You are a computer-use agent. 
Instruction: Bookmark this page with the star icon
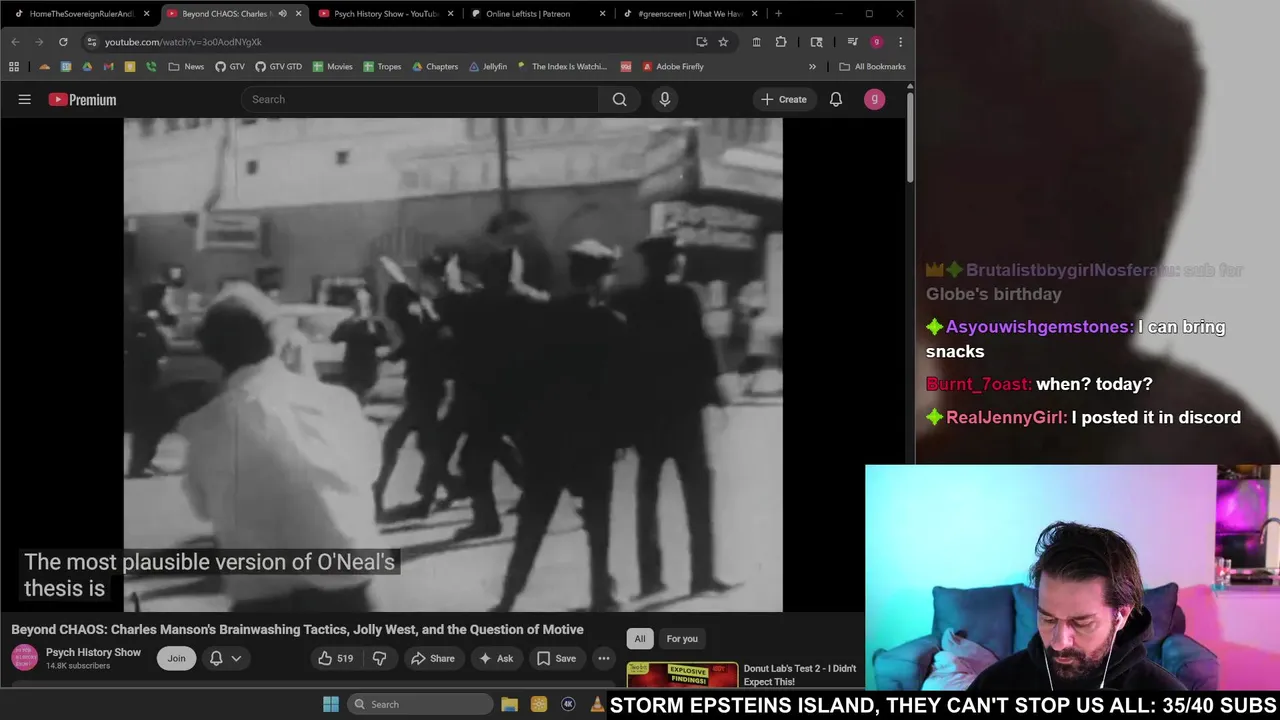(x=723, y=42)
